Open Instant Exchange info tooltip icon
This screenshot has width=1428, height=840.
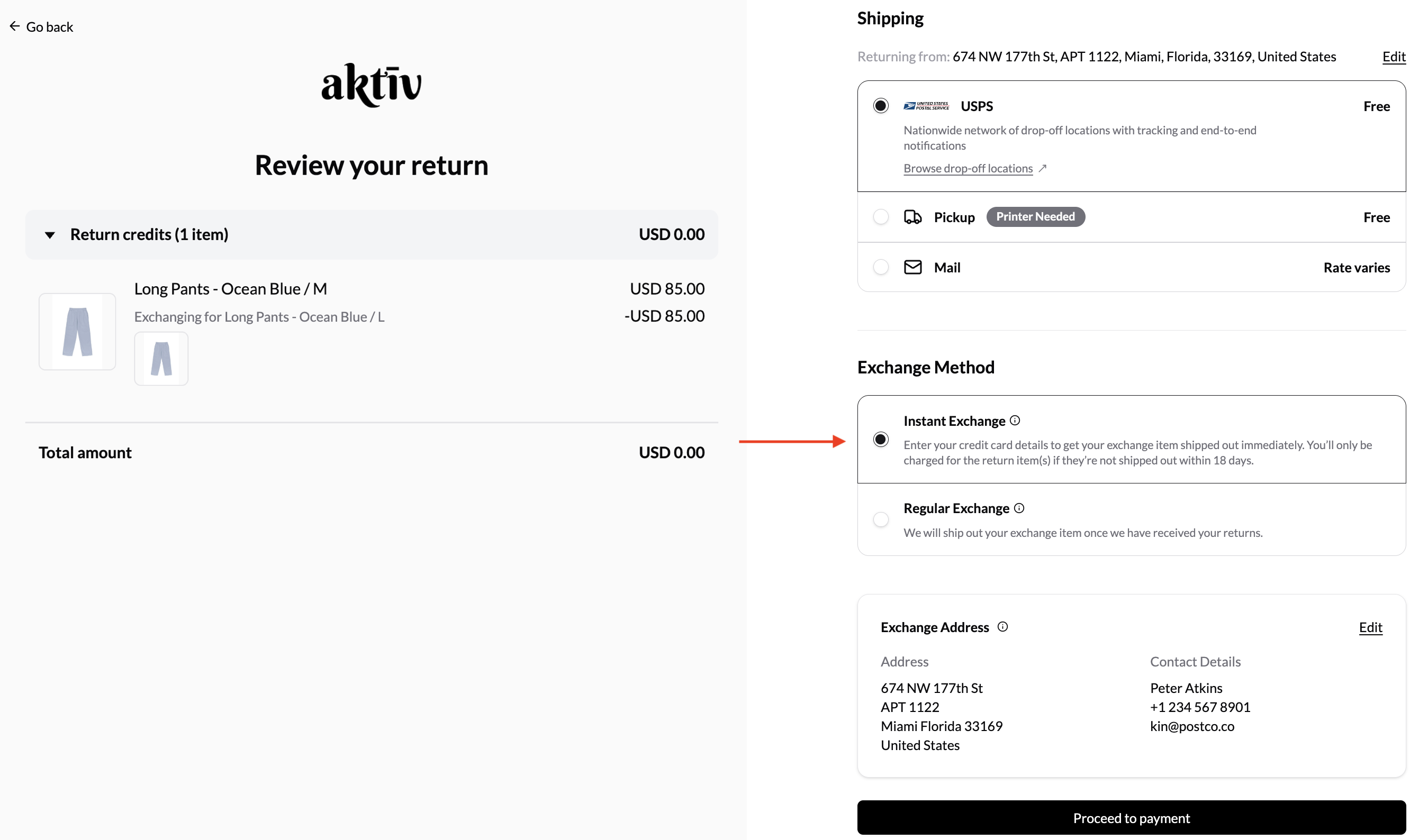(x=1015, y=421)
